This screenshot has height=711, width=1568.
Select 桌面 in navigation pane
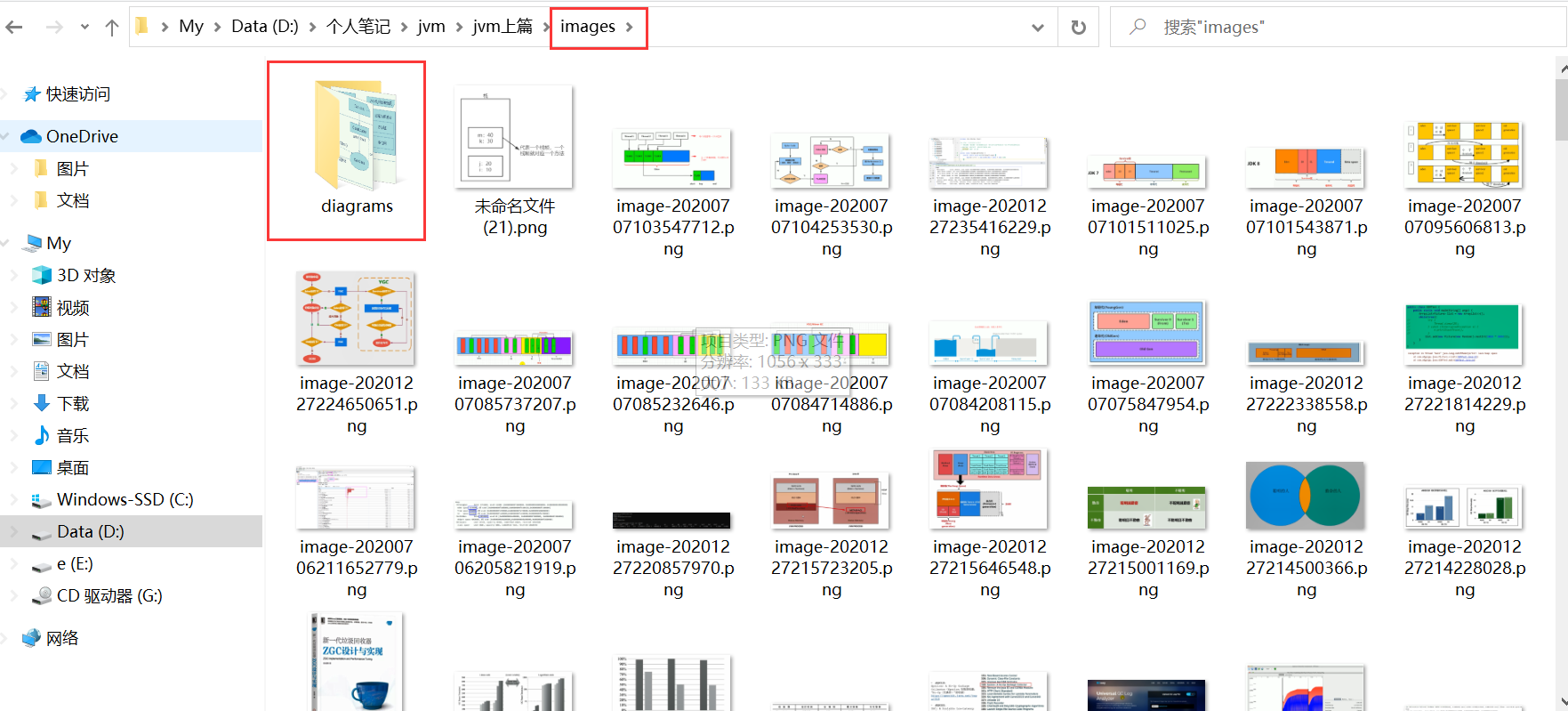click(72, 468)
